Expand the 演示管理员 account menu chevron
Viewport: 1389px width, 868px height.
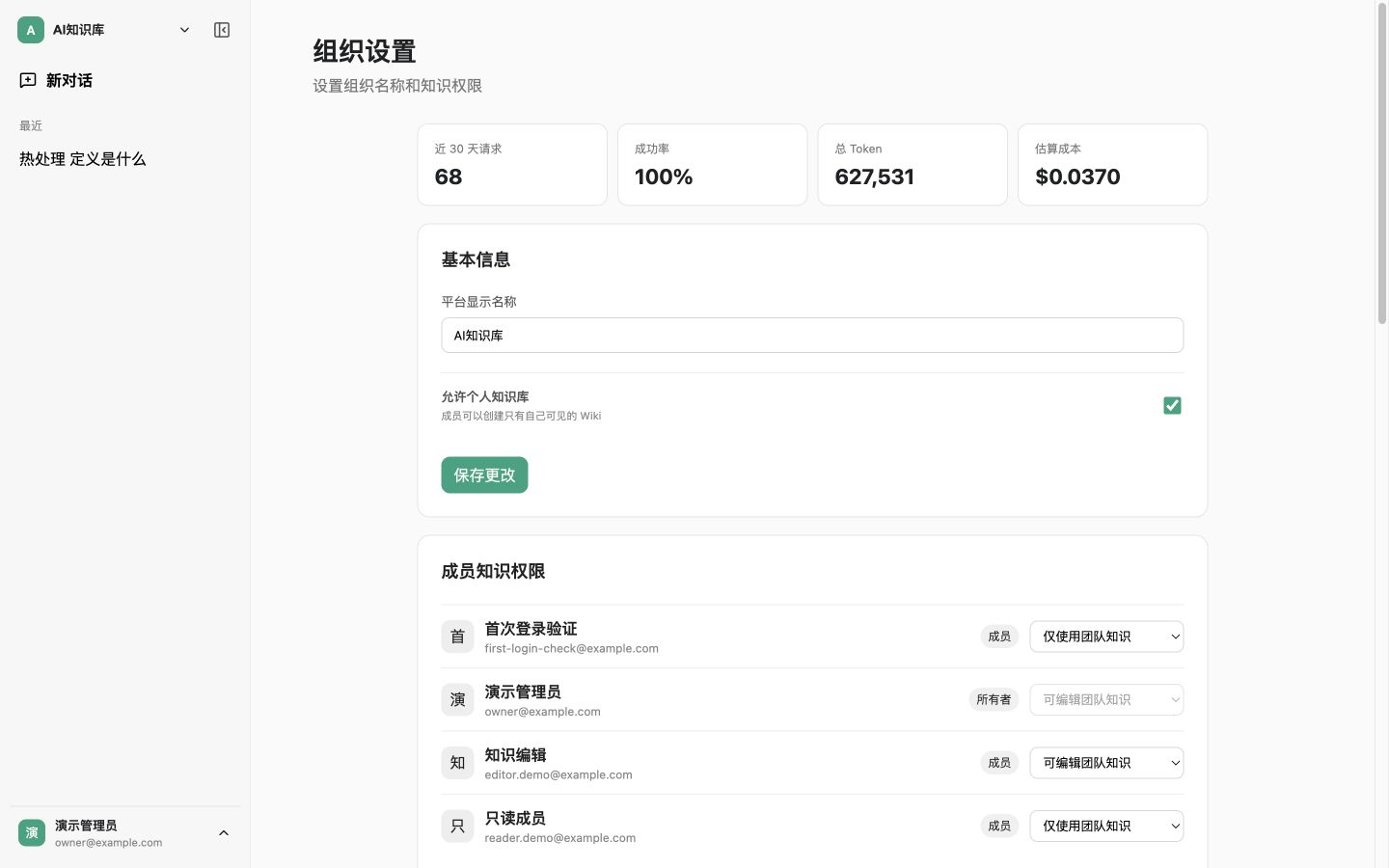tap(224, 833)
